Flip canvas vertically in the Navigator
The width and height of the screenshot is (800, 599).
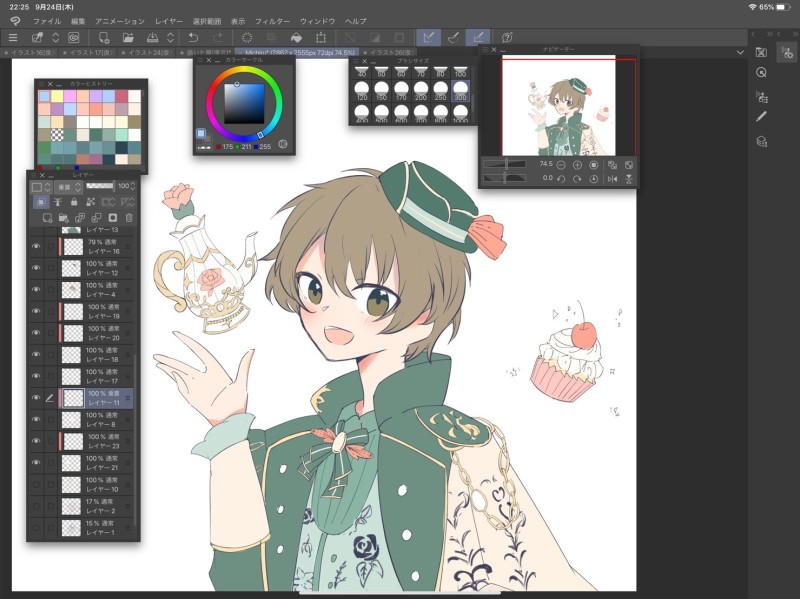point(629,179)
